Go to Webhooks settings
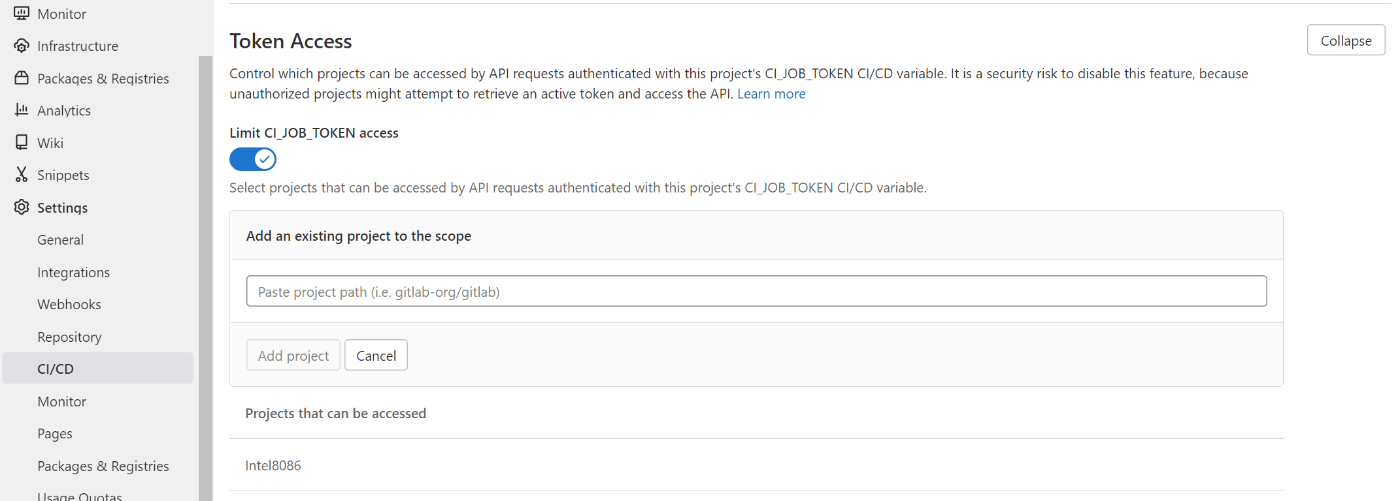Image resolution: width=1400 pixels, height=501 pixels. pyautogui.click(x=69, y=304)
